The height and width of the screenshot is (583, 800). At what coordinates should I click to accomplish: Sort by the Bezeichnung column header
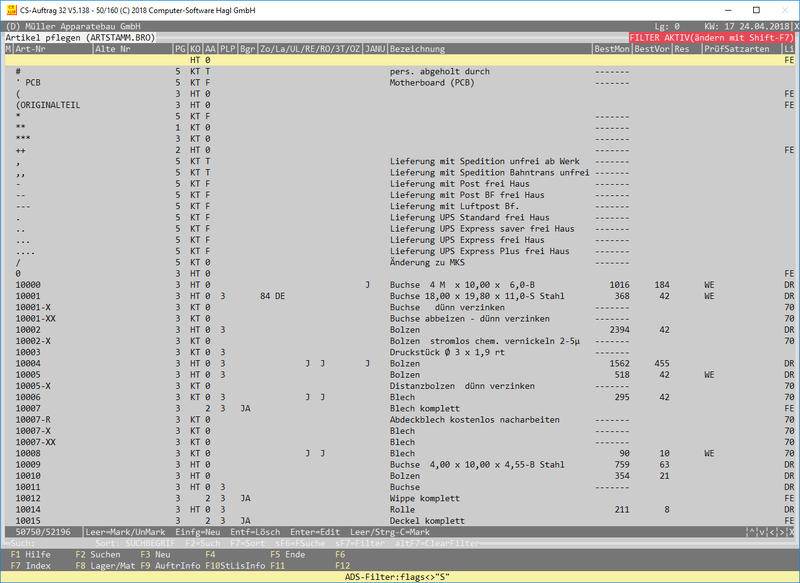coord(418,48)
